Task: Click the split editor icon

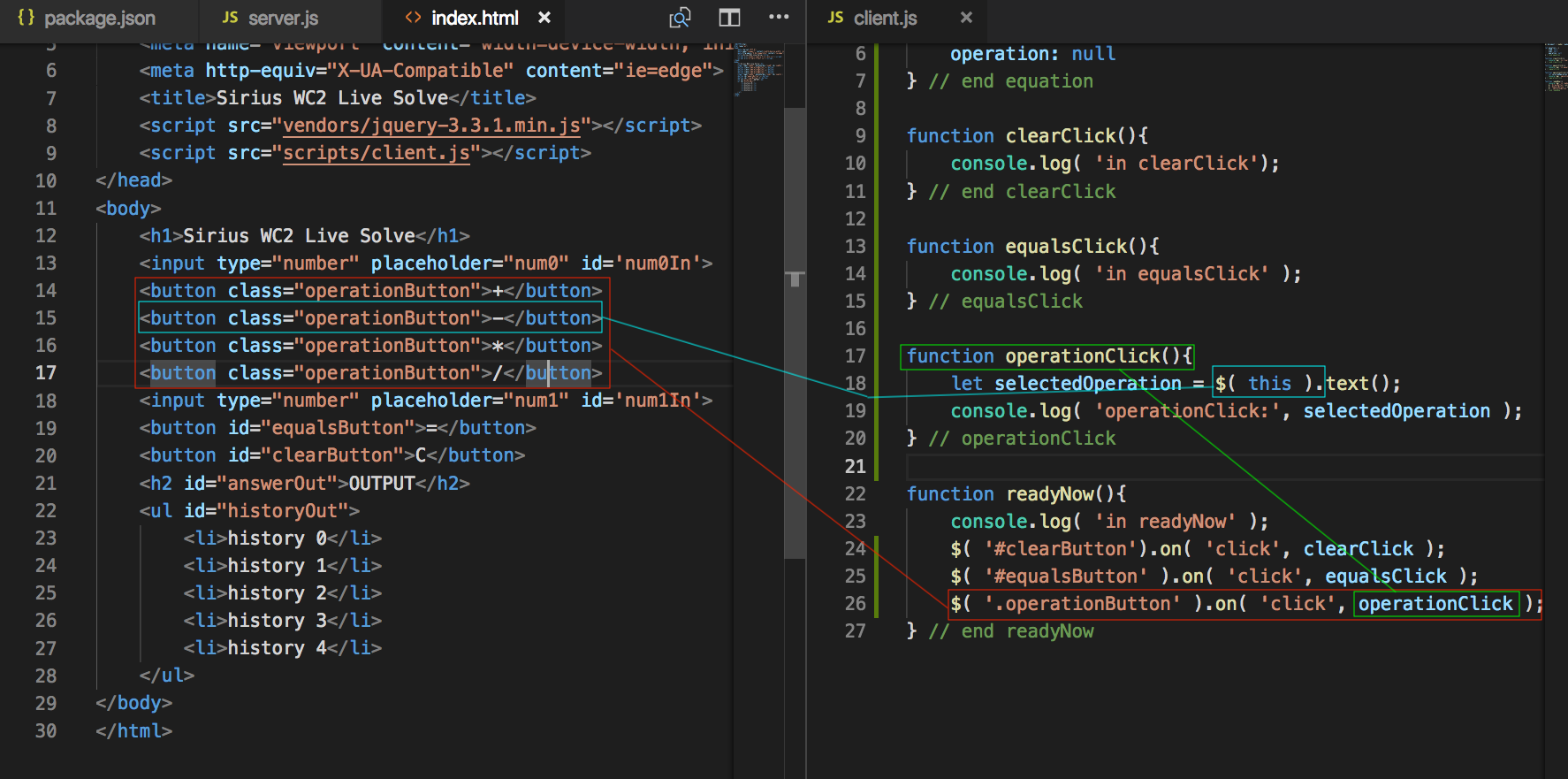Action: point(729,18)
